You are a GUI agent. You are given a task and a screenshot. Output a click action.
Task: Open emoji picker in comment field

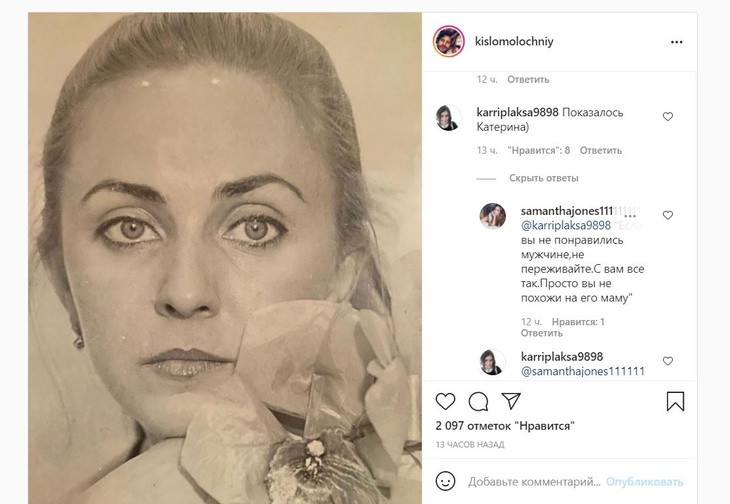(x=446, y=480)
